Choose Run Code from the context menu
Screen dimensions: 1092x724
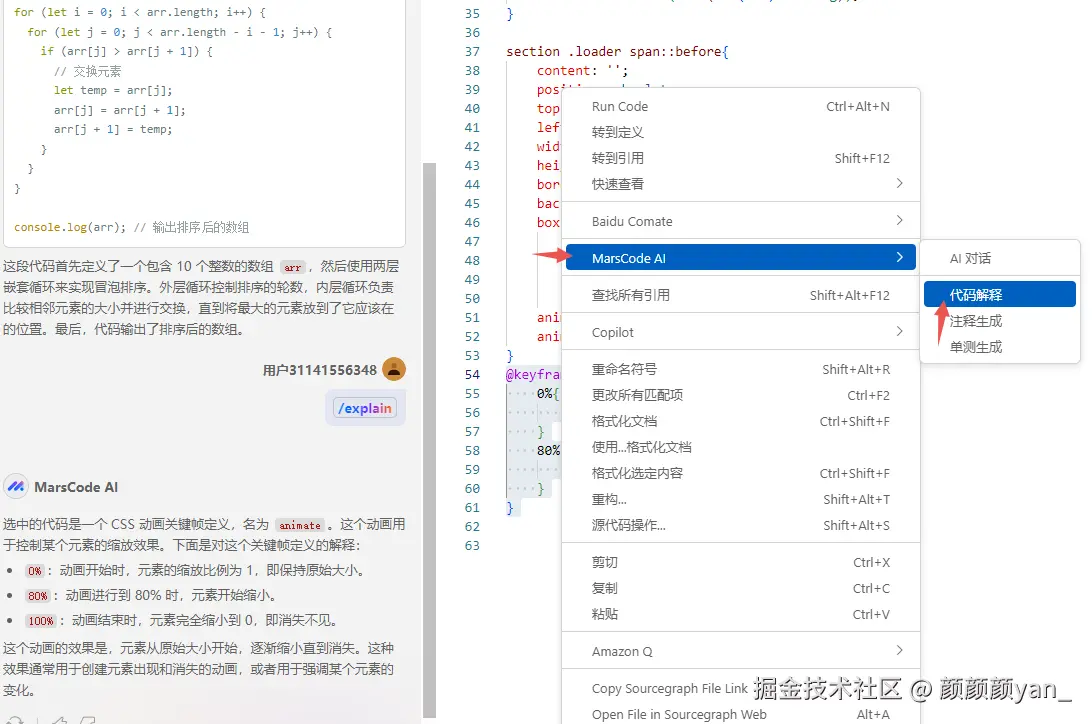pos(741,107)
